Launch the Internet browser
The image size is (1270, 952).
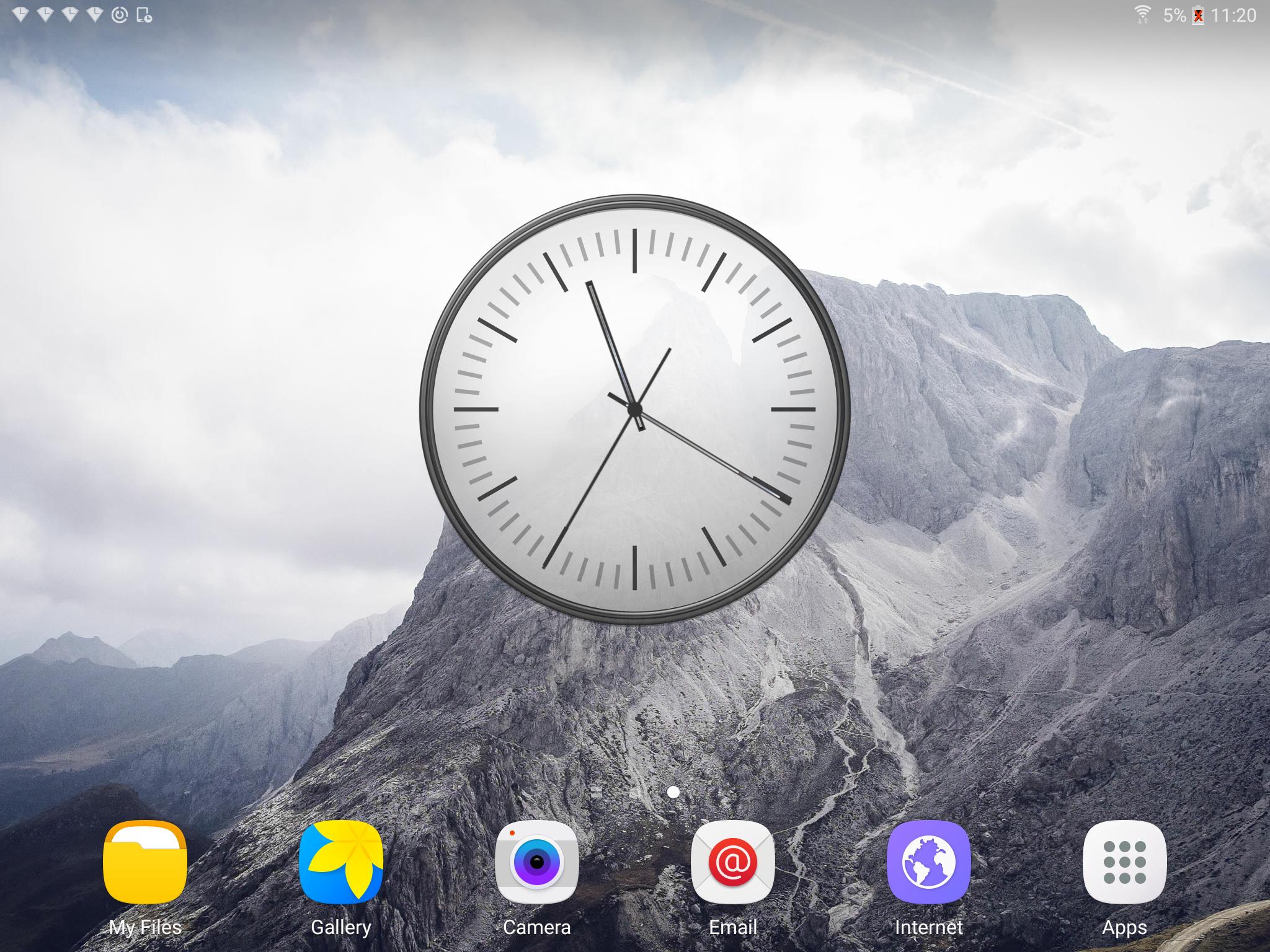coord(929,863)
